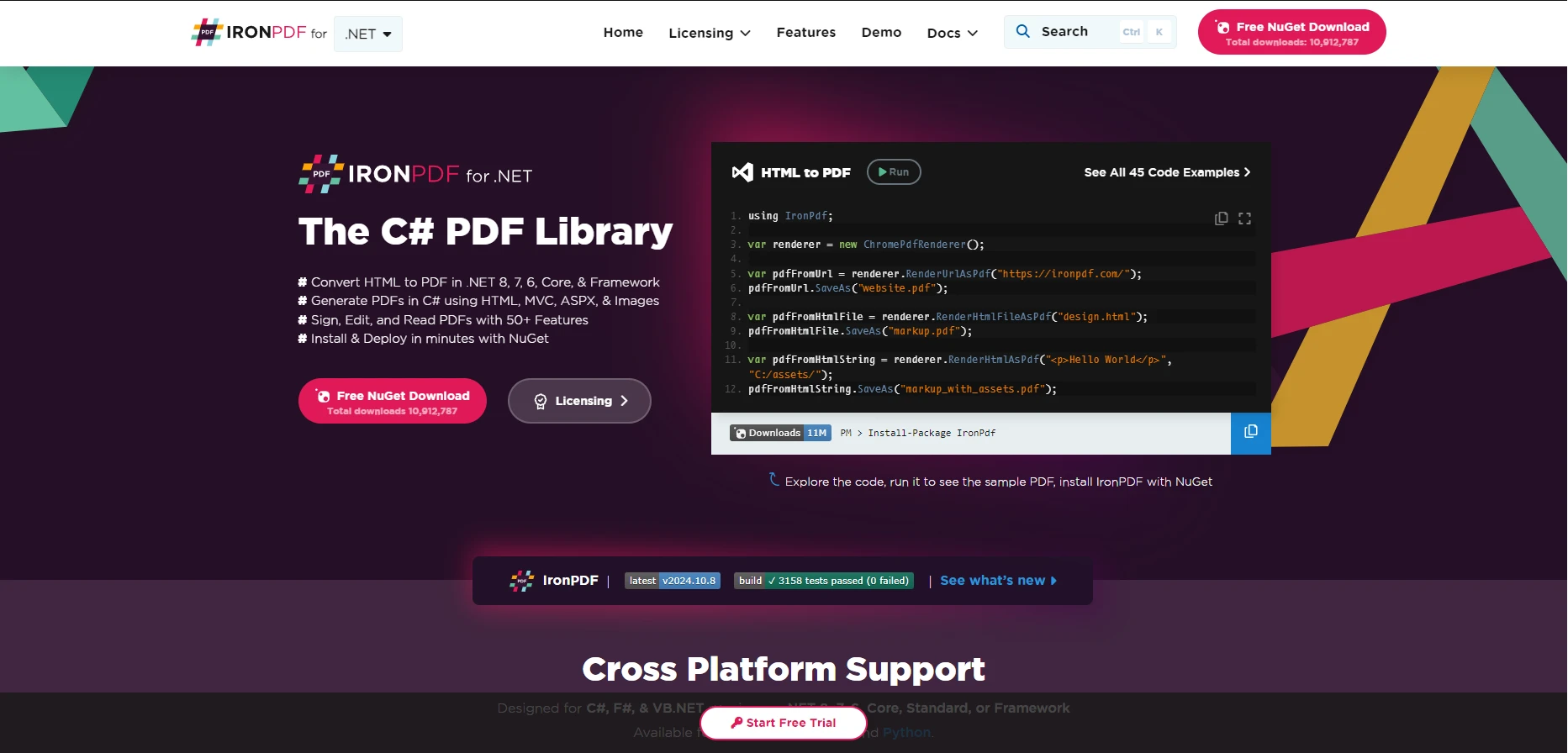Screen dimensions: 1568x753
Task: Click the Cross Platform Support heading
Action: click(x=784, y=669)
